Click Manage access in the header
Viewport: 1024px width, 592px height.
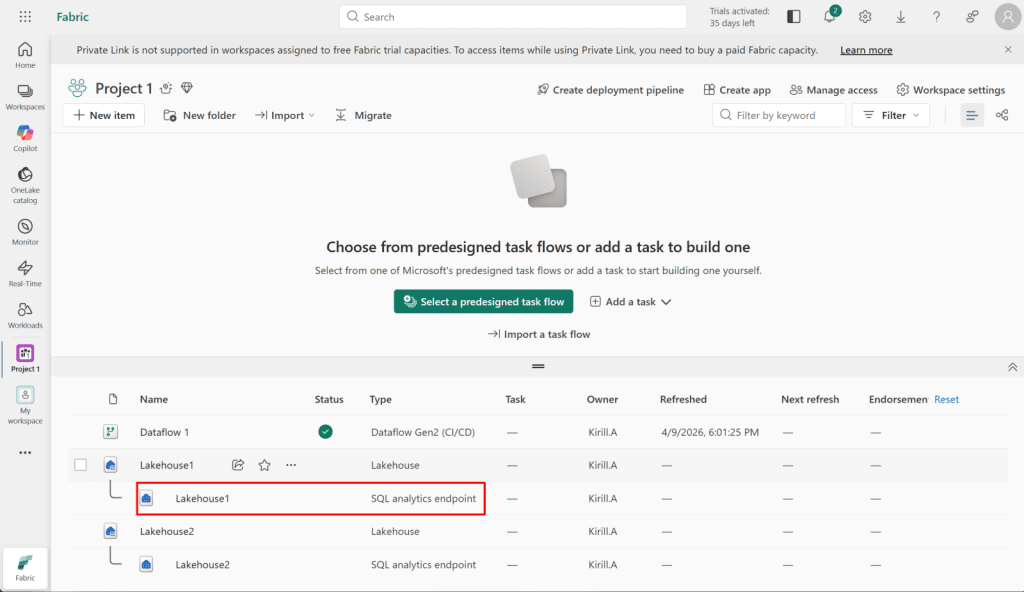tap(833, 90)
